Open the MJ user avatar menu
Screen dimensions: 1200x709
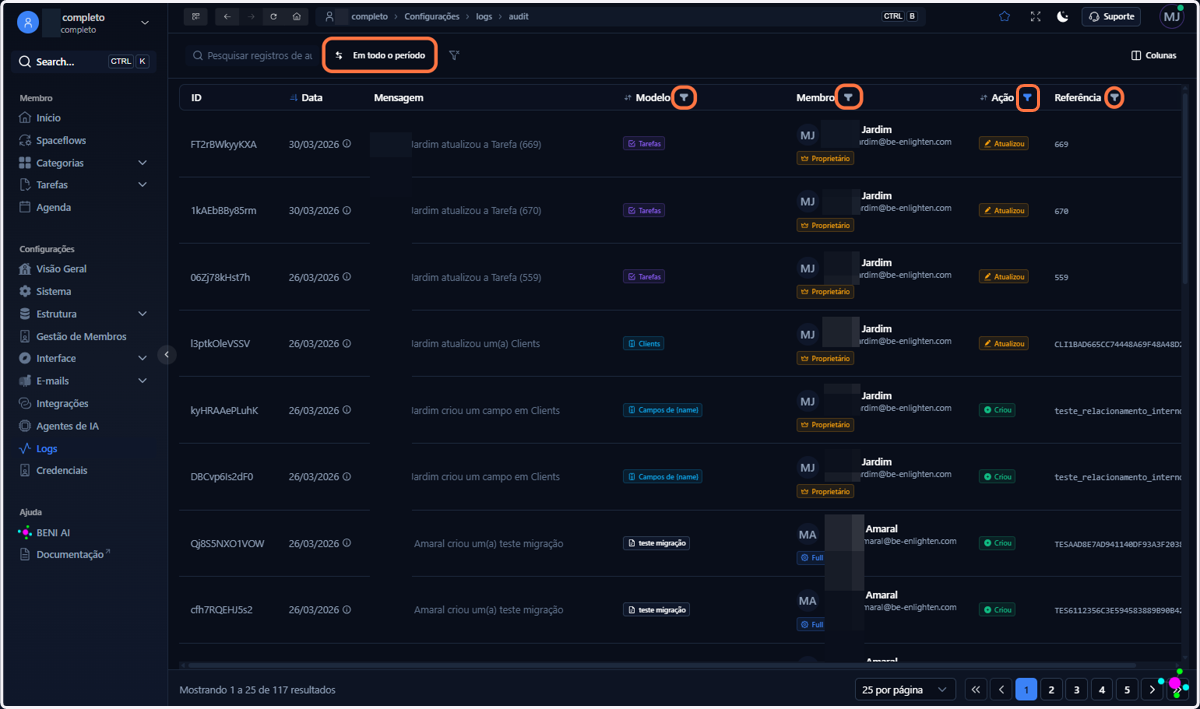click(1171, 17)
